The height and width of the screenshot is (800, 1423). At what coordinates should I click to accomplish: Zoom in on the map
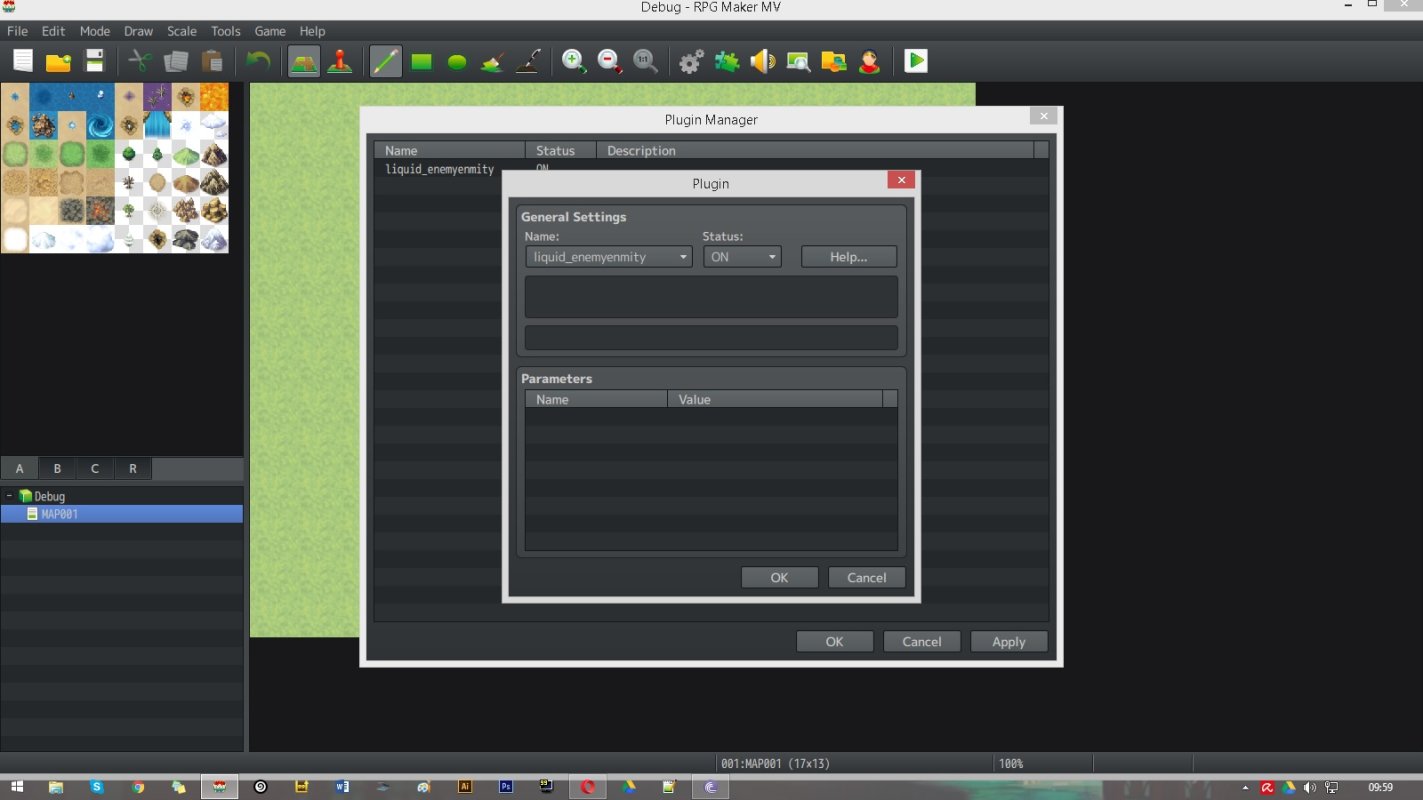(574, 61)
